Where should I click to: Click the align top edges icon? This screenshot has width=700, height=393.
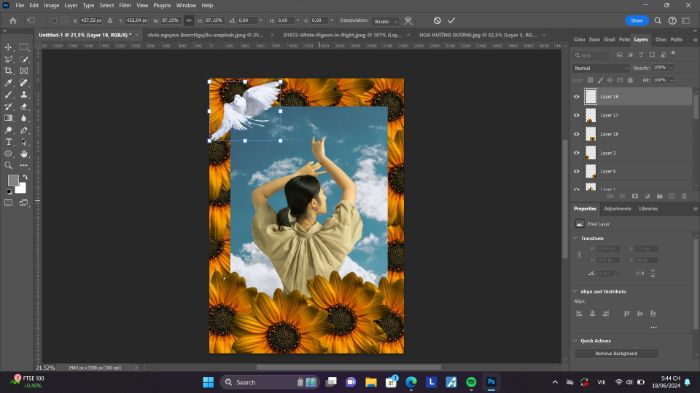point(626,314)
